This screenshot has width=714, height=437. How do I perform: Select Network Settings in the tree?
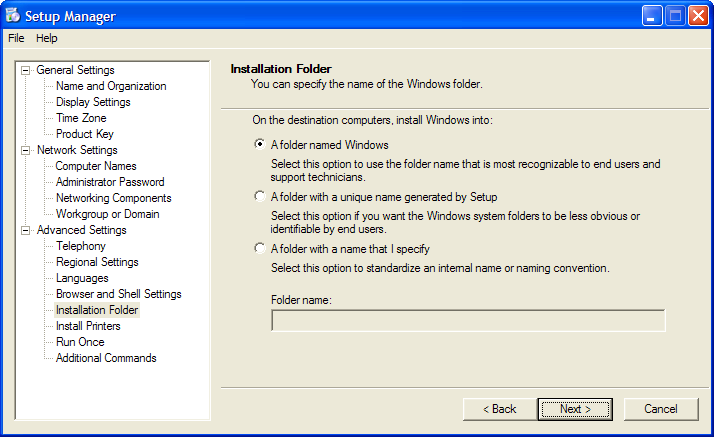tap(77, 150)
